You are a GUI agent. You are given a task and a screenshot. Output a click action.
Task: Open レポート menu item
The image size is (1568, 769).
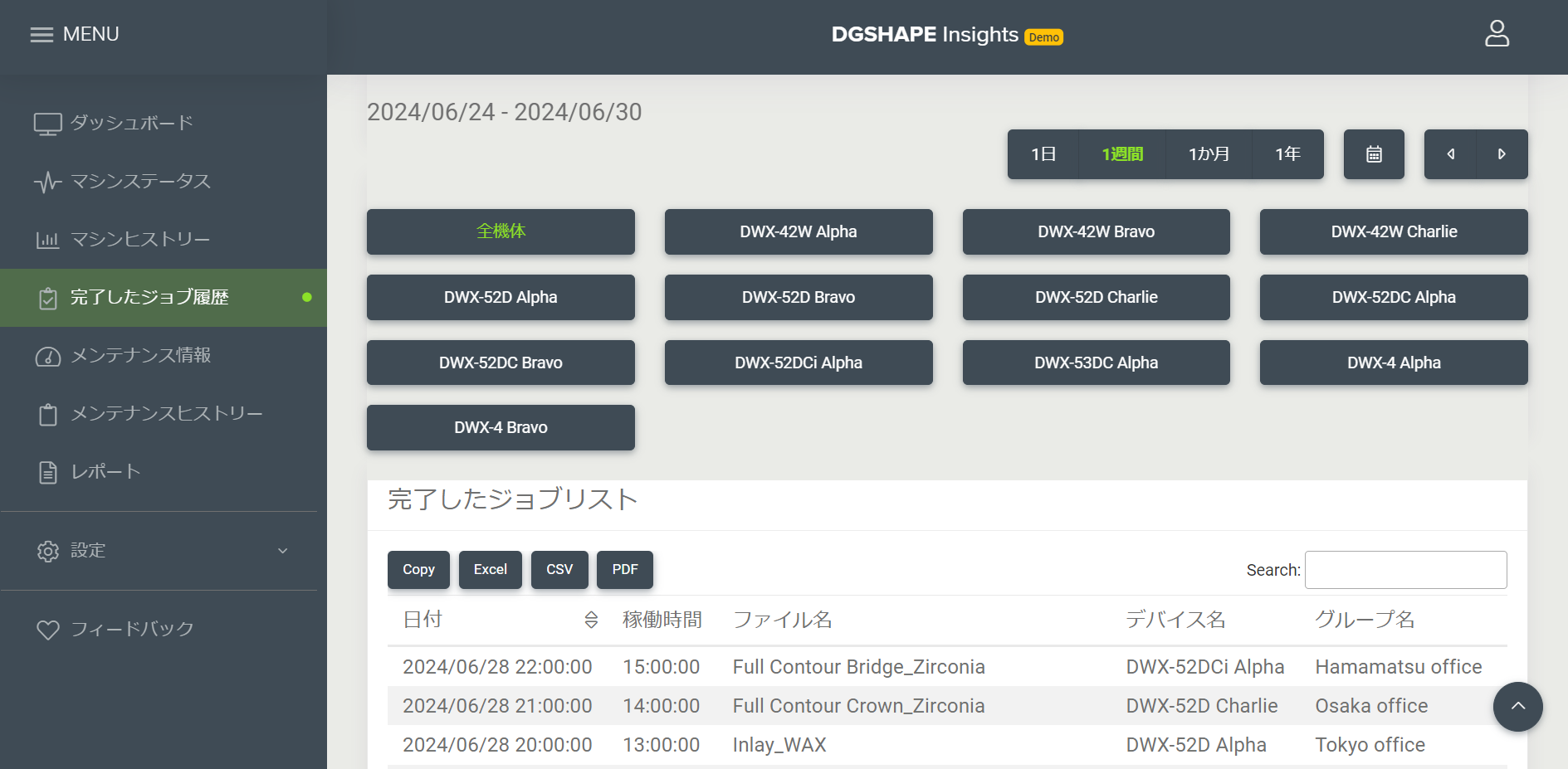tap(164, 472)
